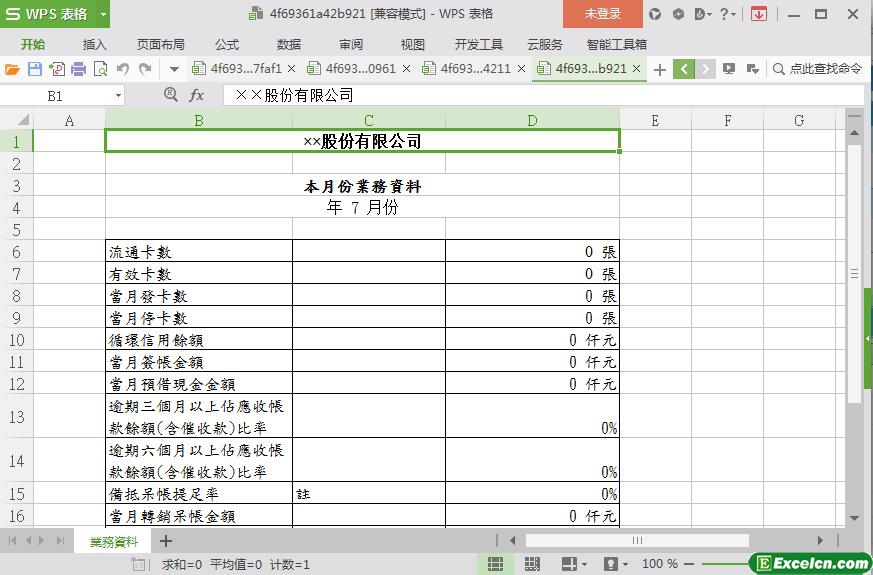Open the 页面布局 ribbon tab

(x=160, y=45)
